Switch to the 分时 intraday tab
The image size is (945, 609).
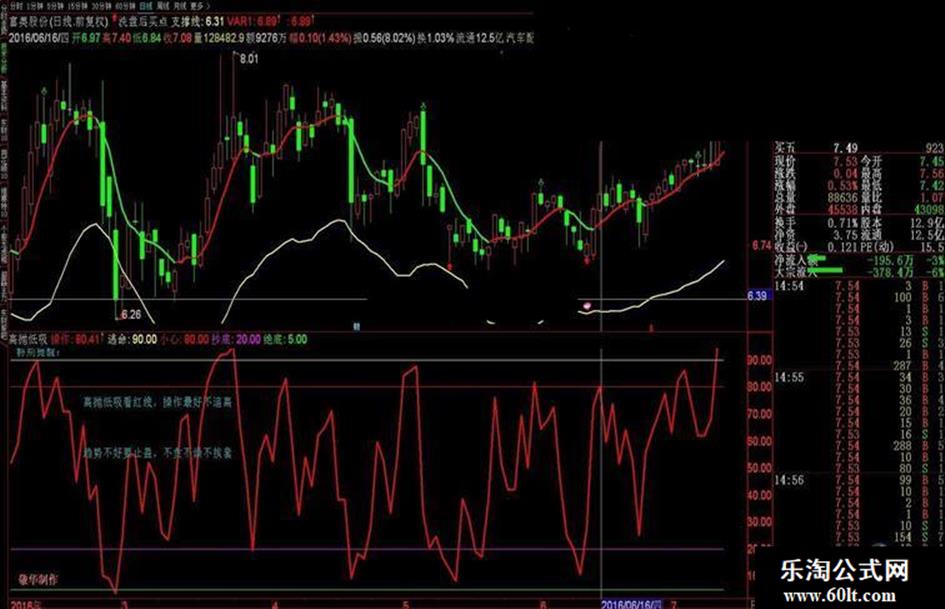pyautogui.click(x=16, y=5)
